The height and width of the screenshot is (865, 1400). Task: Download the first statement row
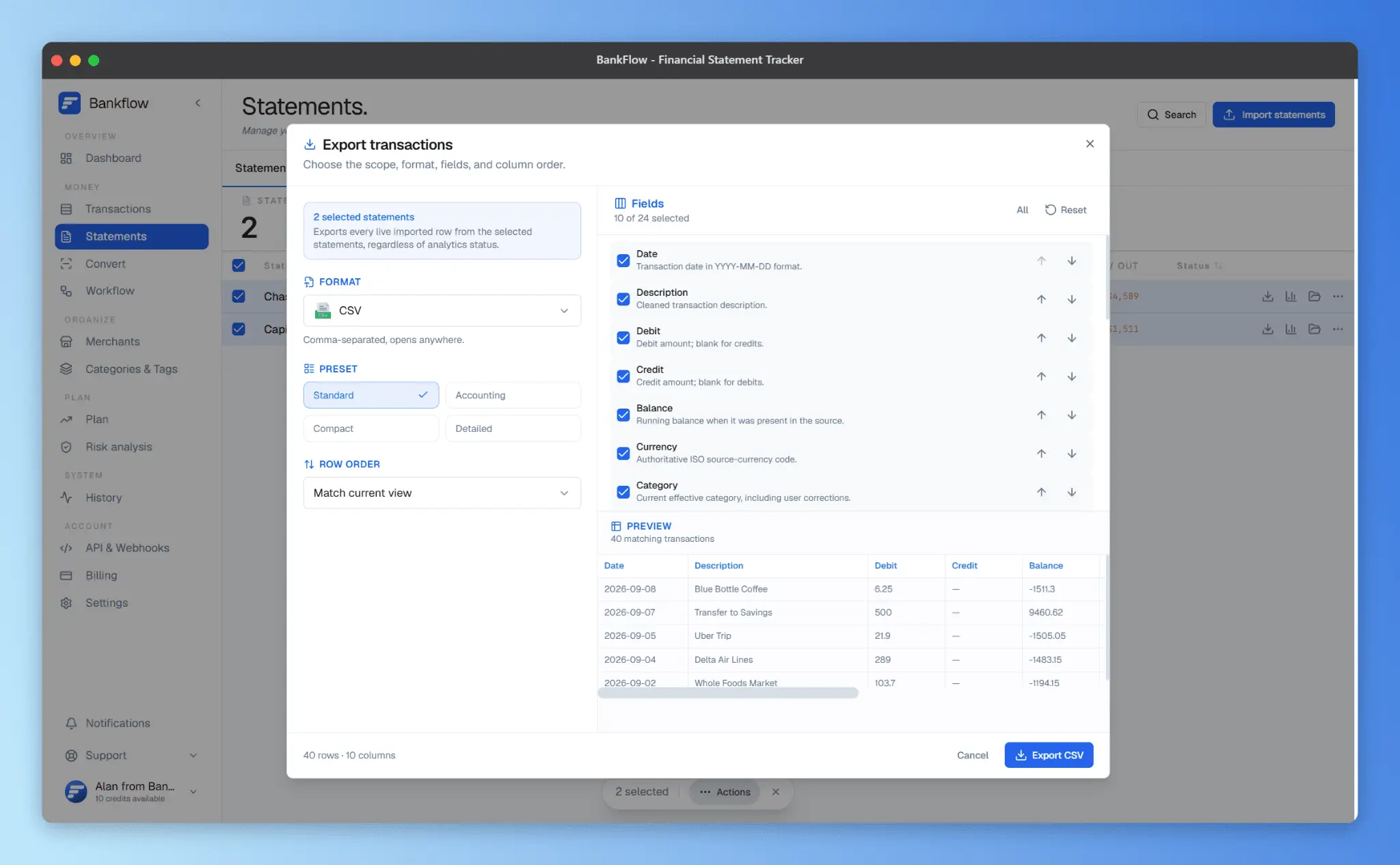1267,297
